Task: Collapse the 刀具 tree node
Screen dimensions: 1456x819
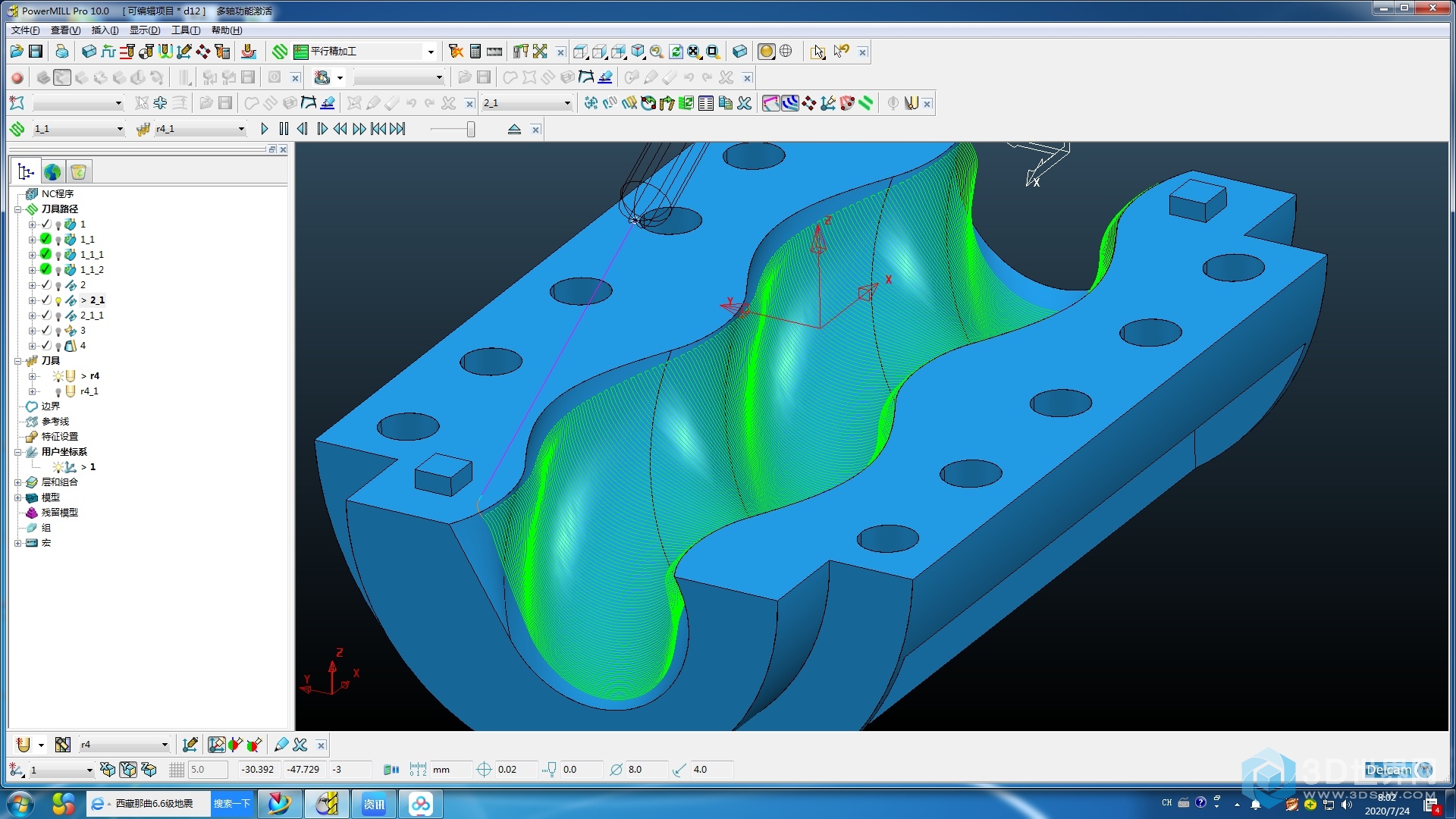Action: coord(18,361)
